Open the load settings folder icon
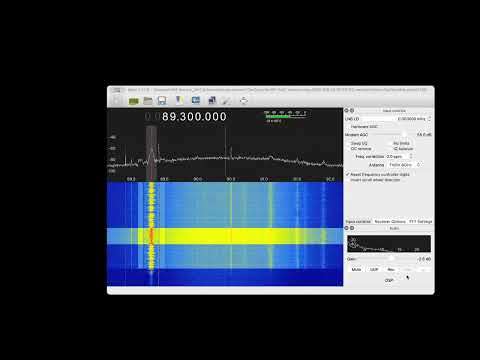This screenshot has height=360, width=480. pos(148,101)
